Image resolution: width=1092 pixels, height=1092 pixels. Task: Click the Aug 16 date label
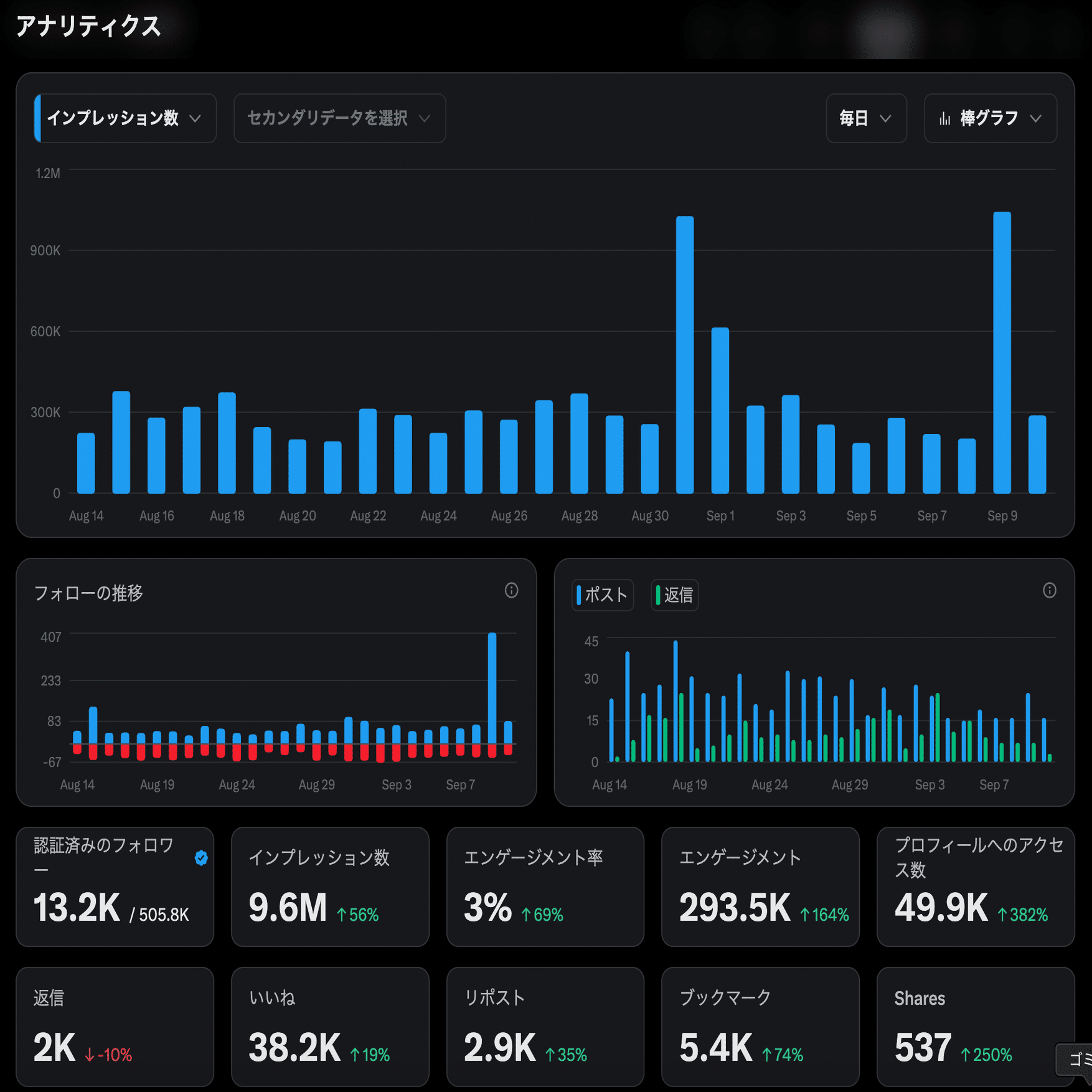coord(157,516)
